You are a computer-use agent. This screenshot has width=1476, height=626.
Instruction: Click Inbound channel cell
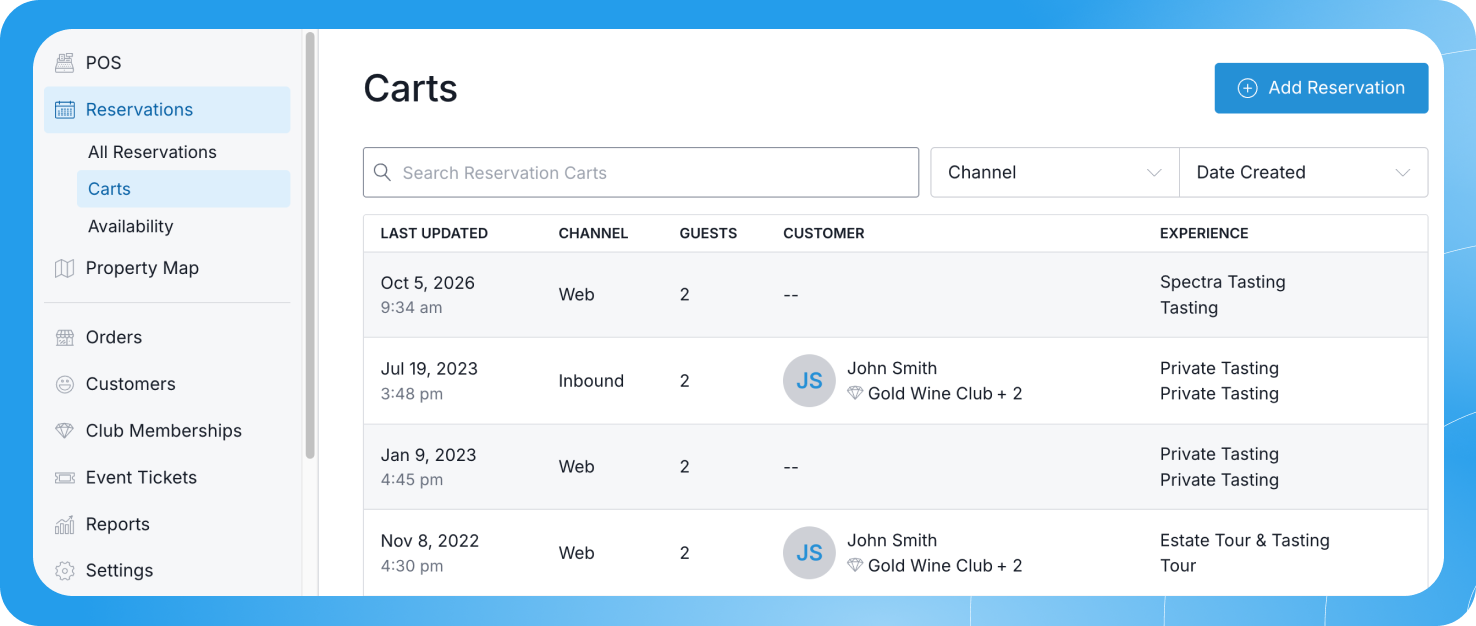(591, 381)
